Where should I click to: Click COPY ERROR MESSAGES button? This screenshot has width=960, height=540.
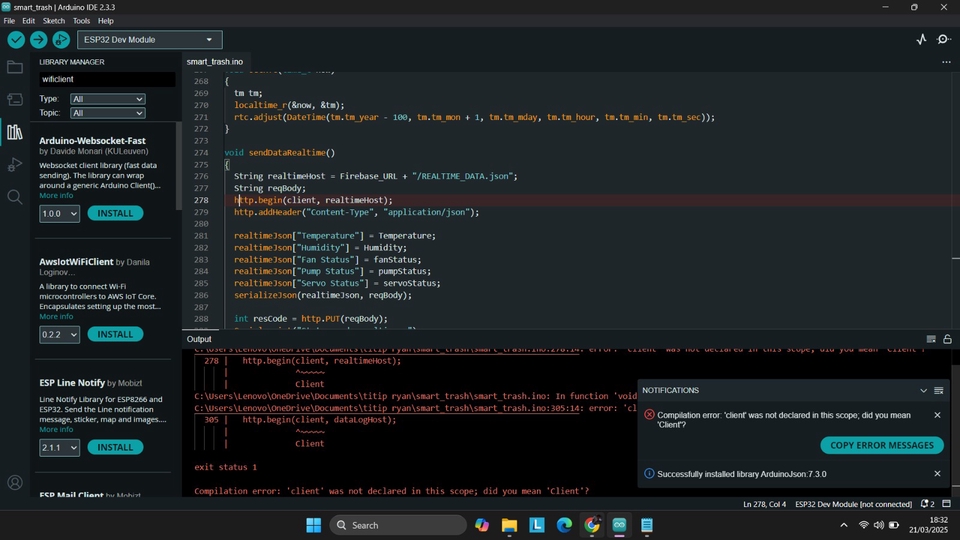(881, 445)
